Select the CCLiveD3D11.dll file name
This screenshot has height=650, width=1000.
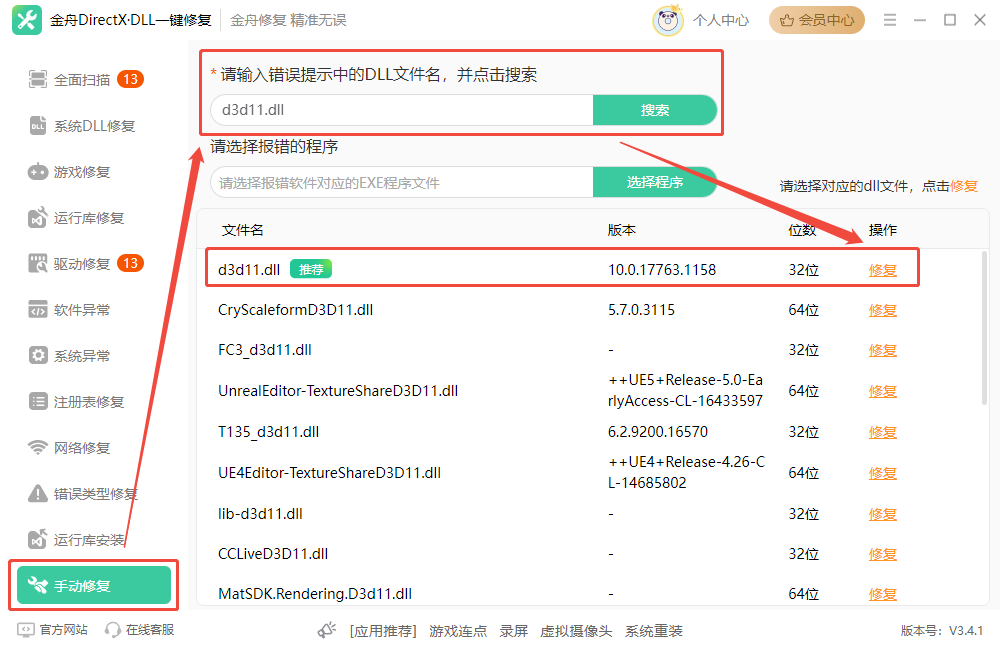click(273, 554)
